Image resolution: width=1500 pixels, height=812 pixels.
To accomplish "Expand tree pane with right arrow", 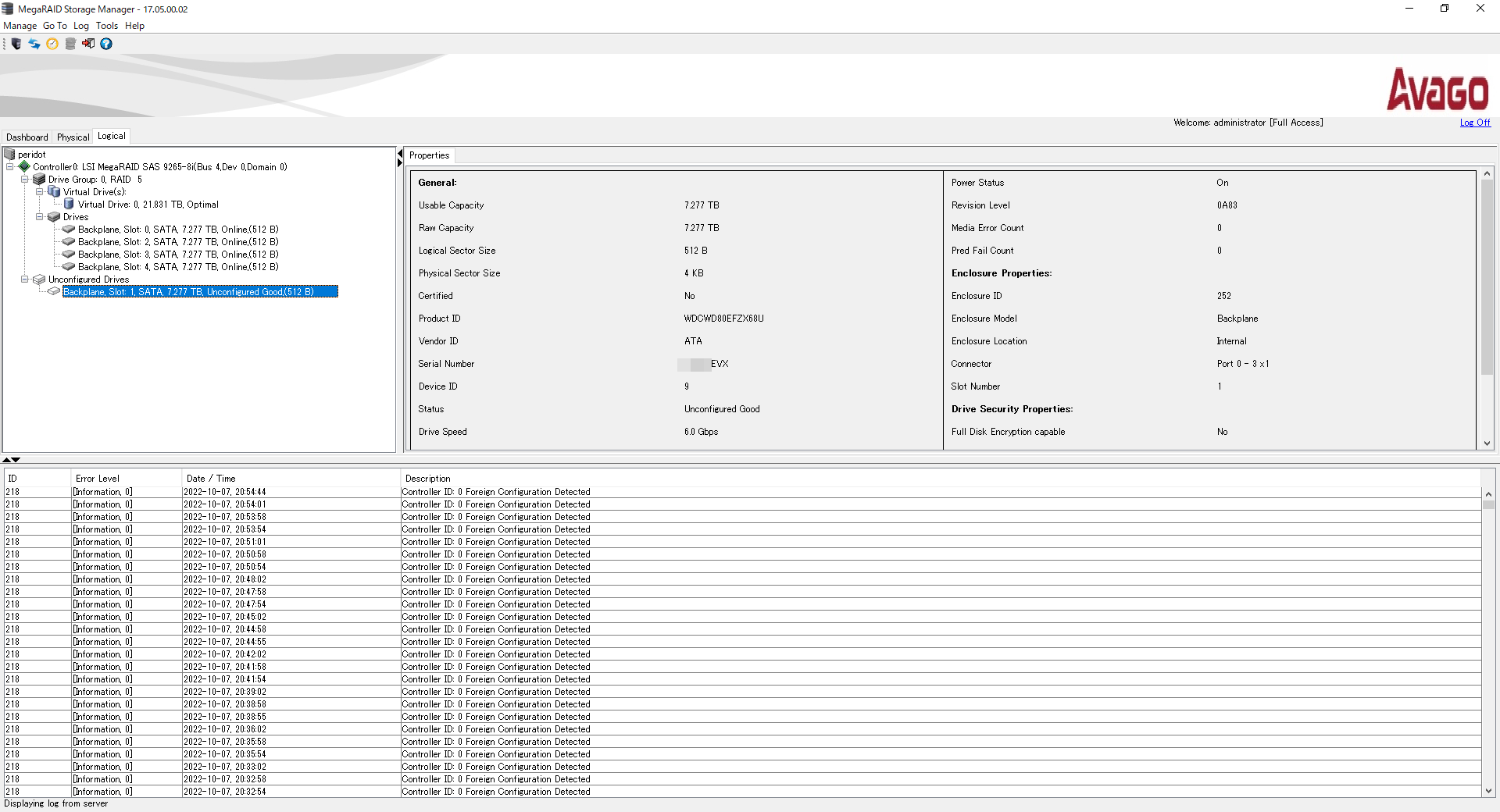I will (400, 163).
